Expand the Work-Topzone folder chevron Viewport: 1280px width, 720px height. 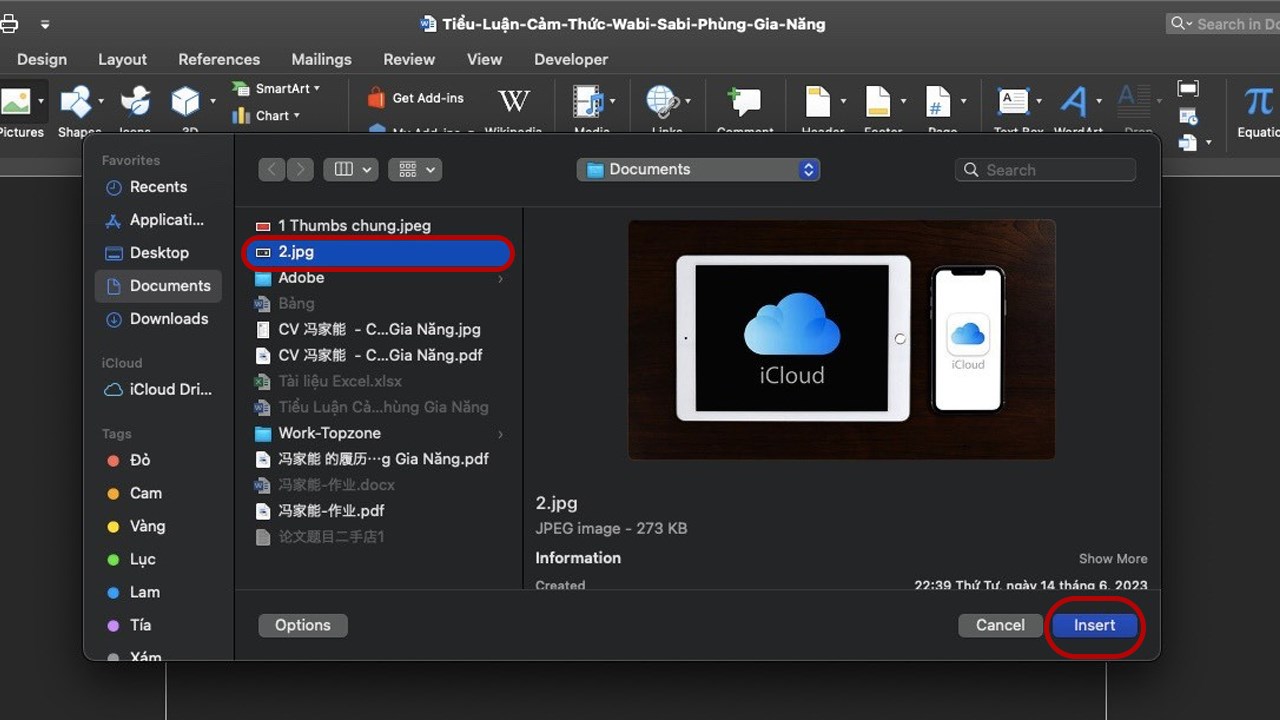point(500,434)
